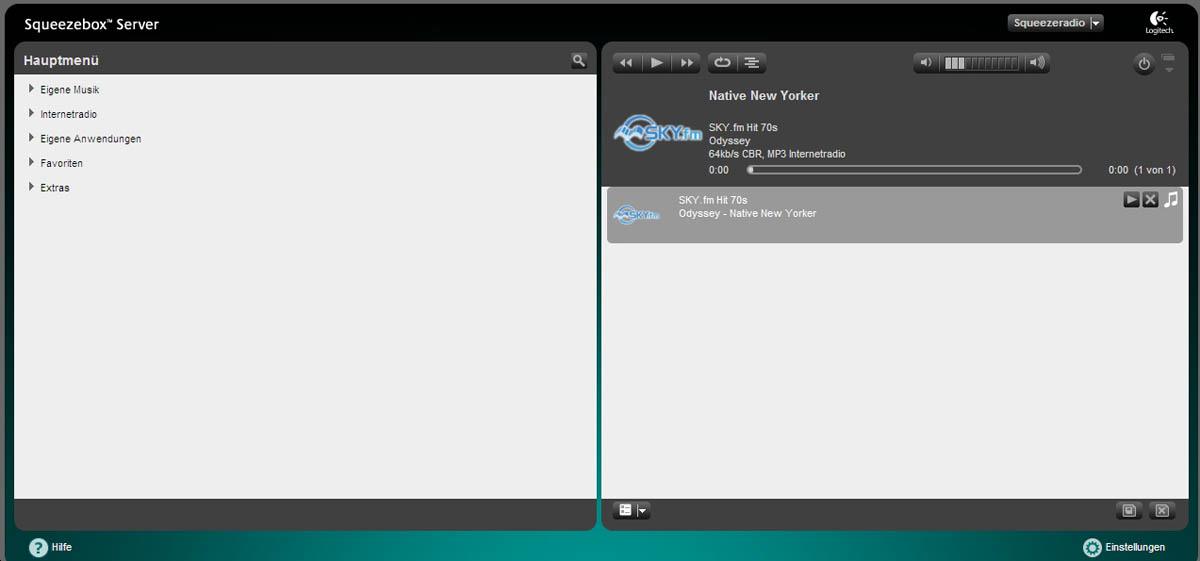The width and height of the screenshot is (1200, 561).
Task: Play the SKY.fm Hit 70s playlist entry
Action: (x=1131, y=200)
